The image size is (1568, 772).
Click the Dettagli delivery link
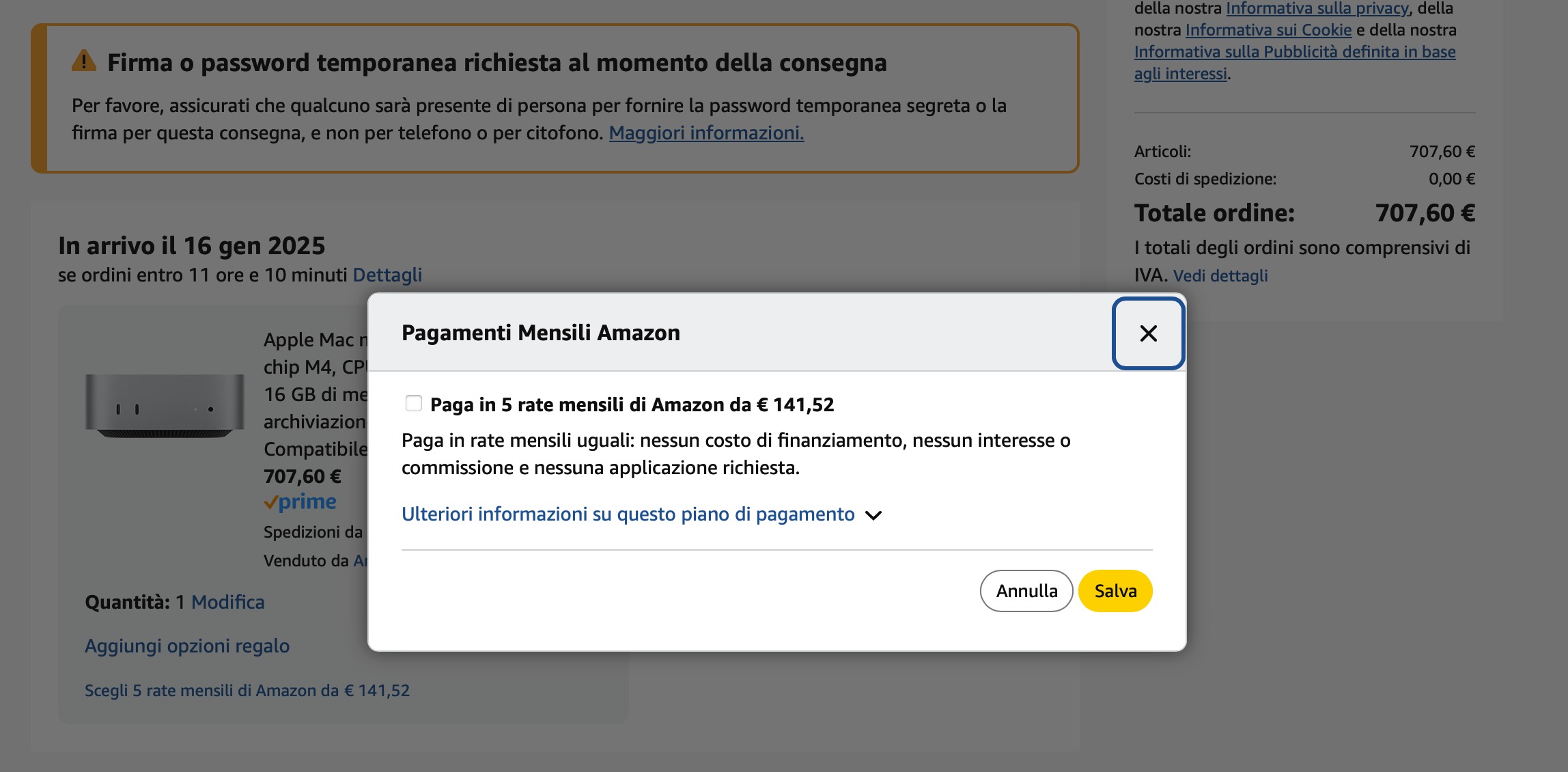(387, 275)
